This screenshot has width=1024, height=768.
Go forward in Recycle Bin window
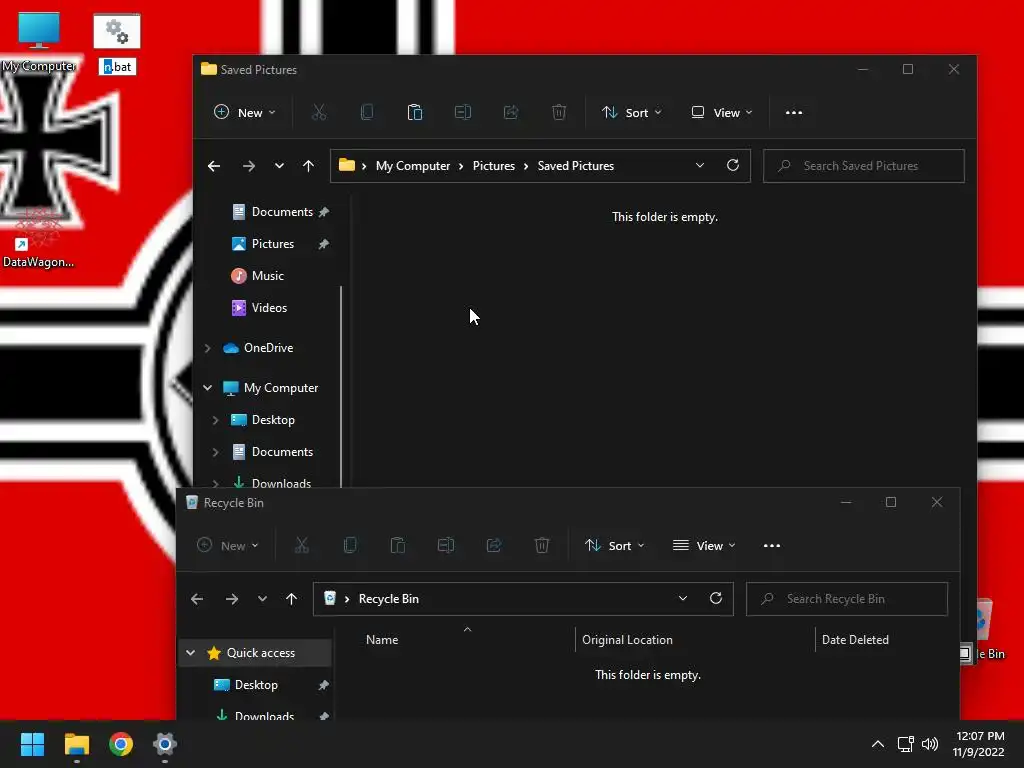[232, 599]
